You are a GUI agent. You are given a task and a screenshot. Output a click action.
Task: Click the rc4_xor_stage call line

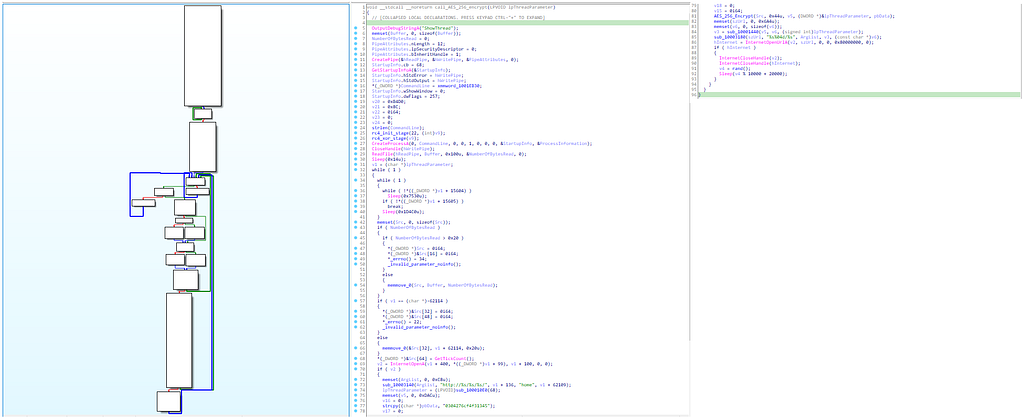(x=396, y=138)
